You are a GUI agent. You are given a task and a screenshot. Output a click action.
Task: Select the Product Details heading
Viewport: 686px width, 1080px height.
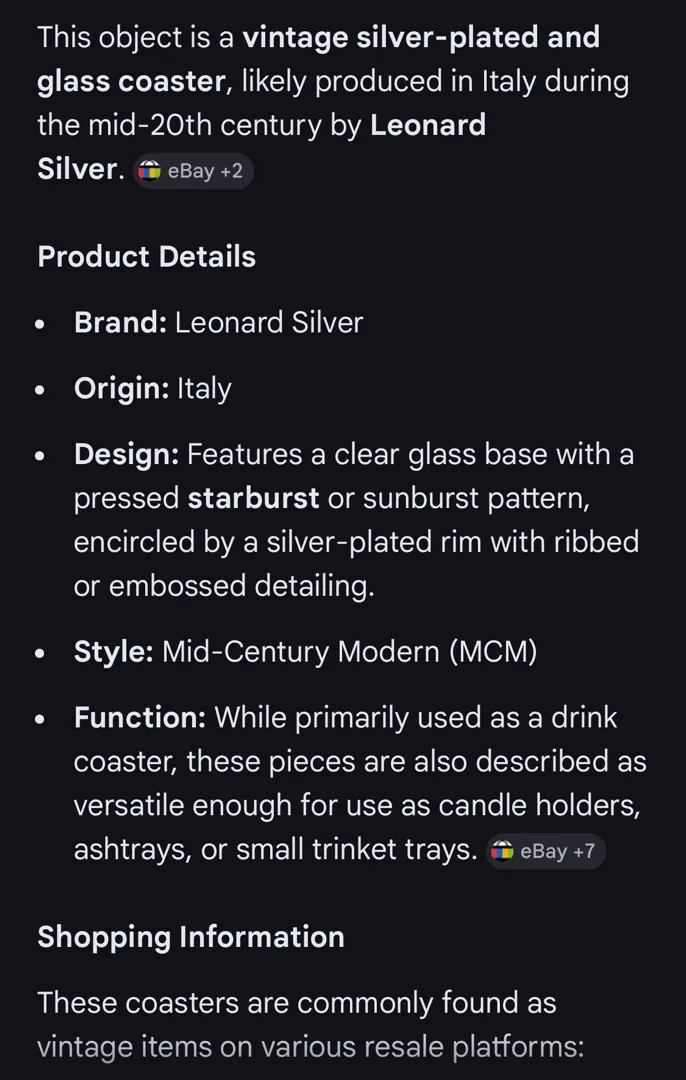[147, 257]
